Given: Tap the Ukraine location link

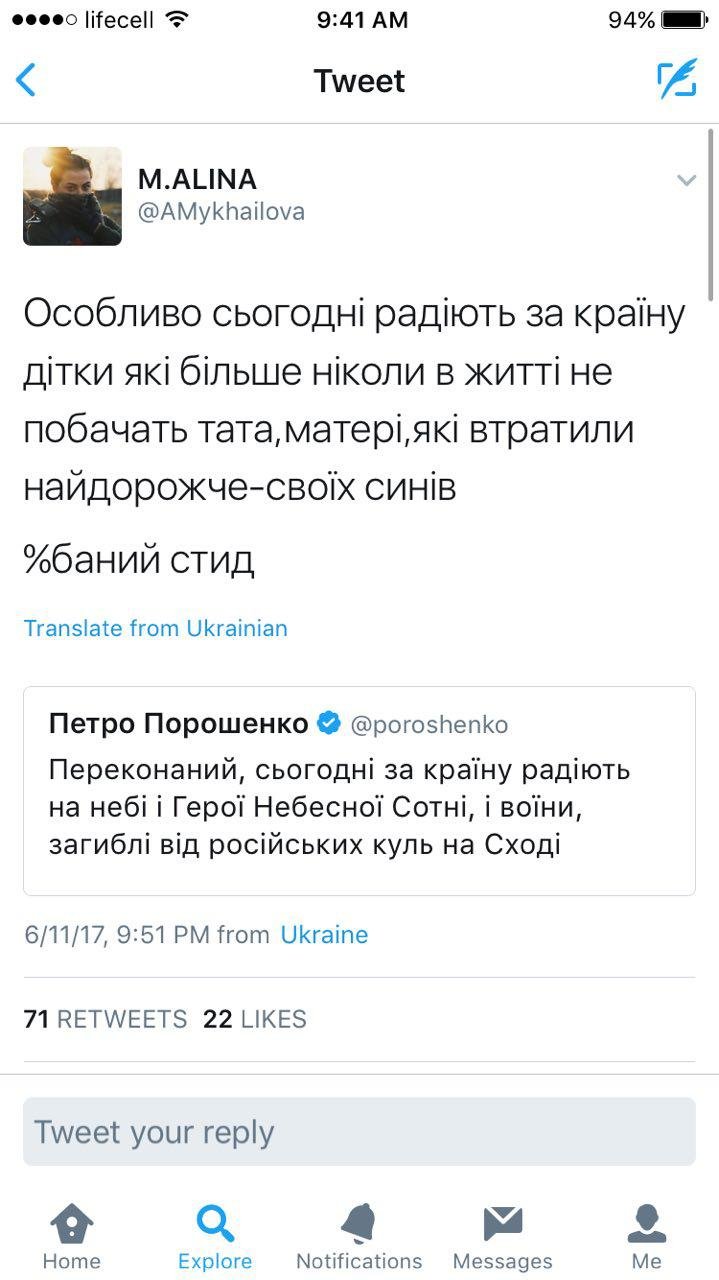Looking at the screenshot, I should (x=324, y=935).
